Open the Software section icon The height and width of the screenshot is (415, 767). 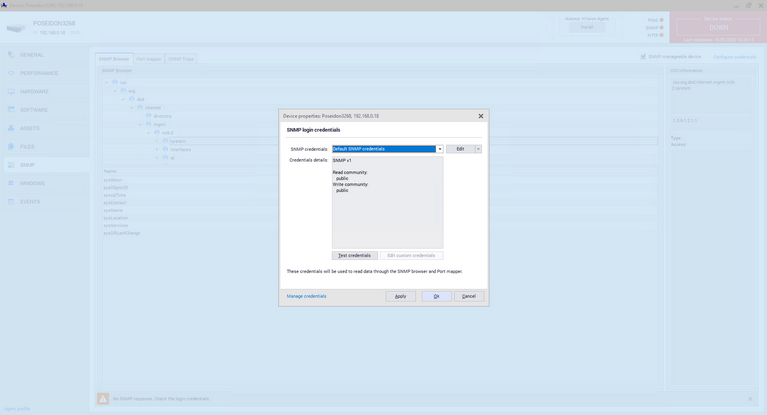pyautogui.click(x=11, y=110)
